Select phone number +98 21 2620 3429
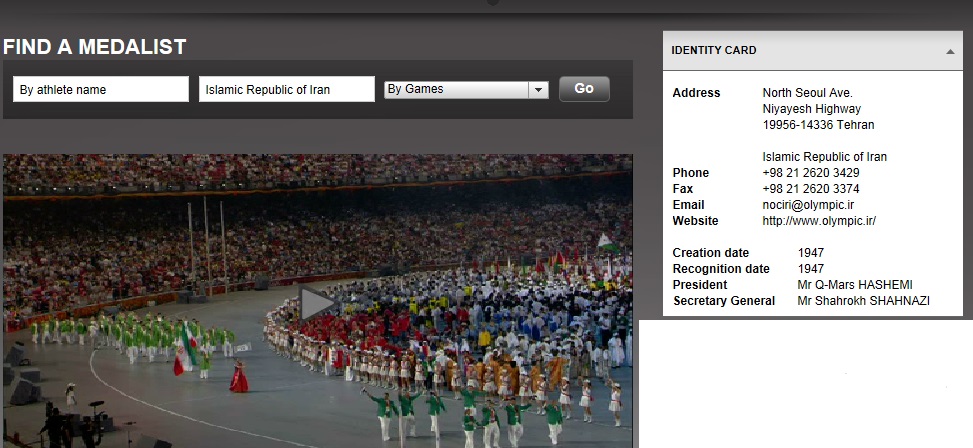This screenshot has width=973, height=448. point(810,172)
